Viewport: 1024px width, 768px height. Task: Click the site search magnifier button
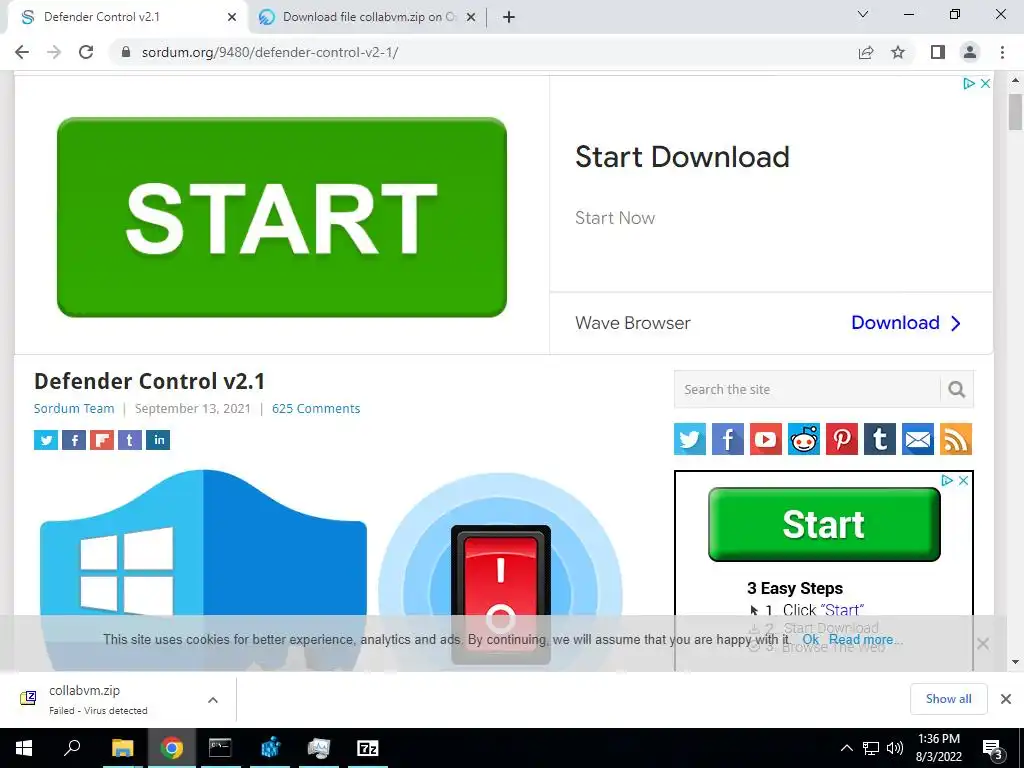957,389
